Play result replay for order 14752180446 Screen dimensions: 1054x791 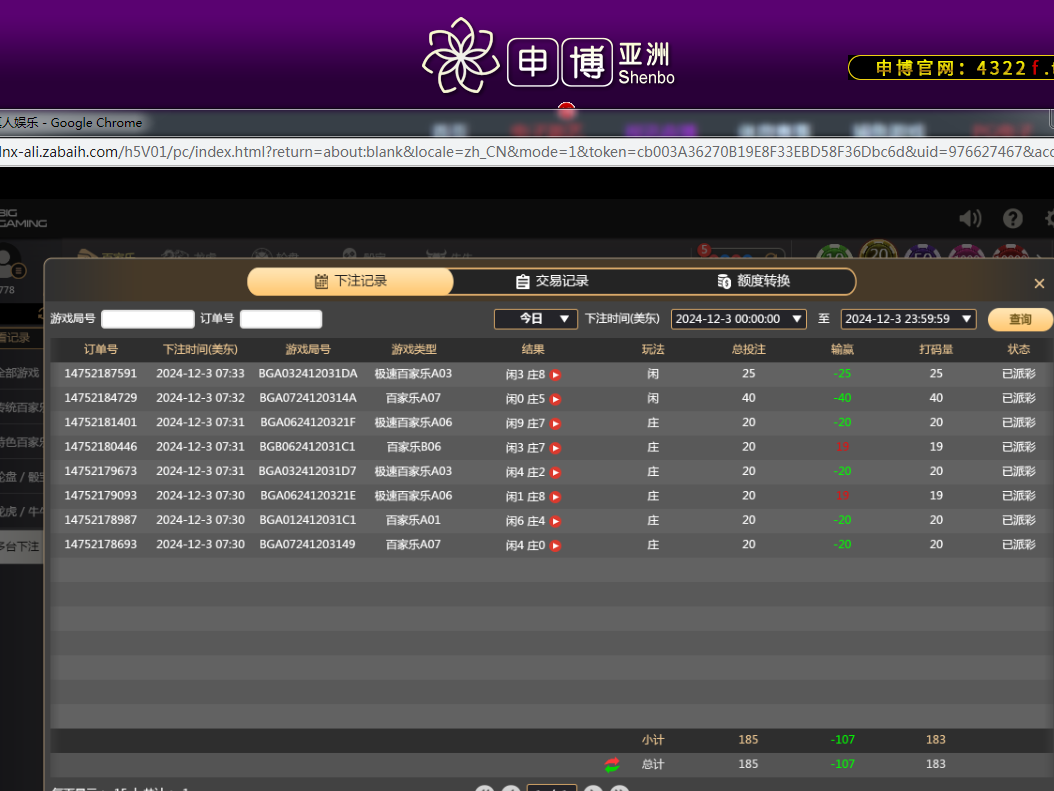coord(556,448)
